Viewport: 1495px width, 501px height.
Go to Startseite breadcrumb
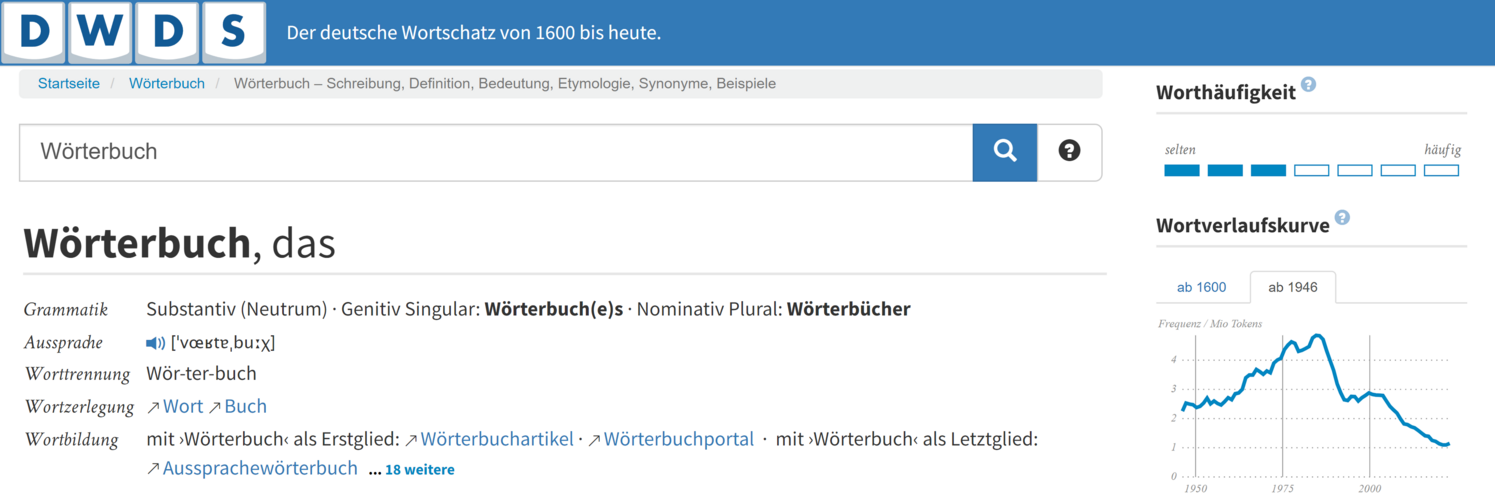pyautogui.click(x=69, y=84)
